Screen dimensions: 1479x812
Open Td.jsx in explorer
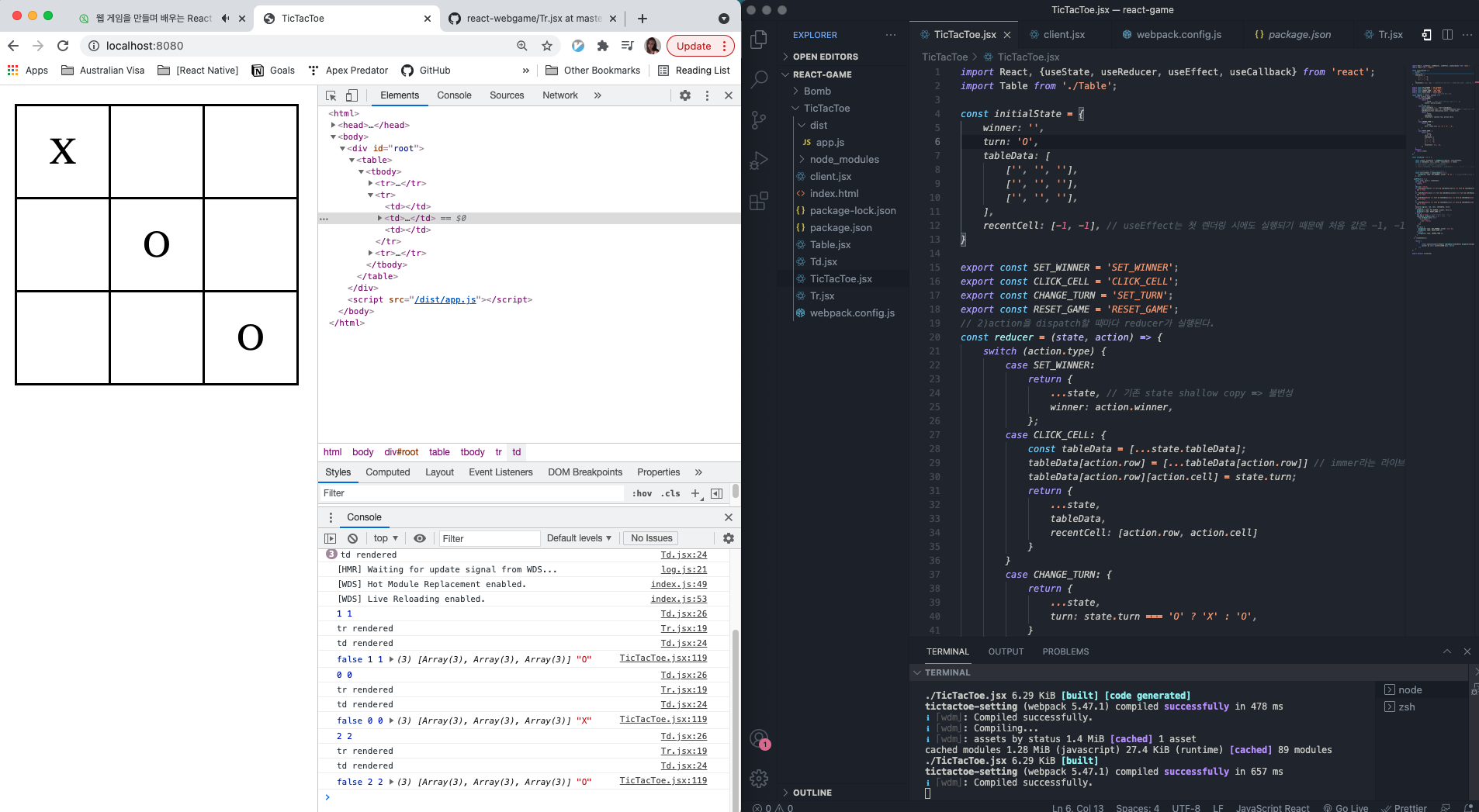(x=823, y=261)
